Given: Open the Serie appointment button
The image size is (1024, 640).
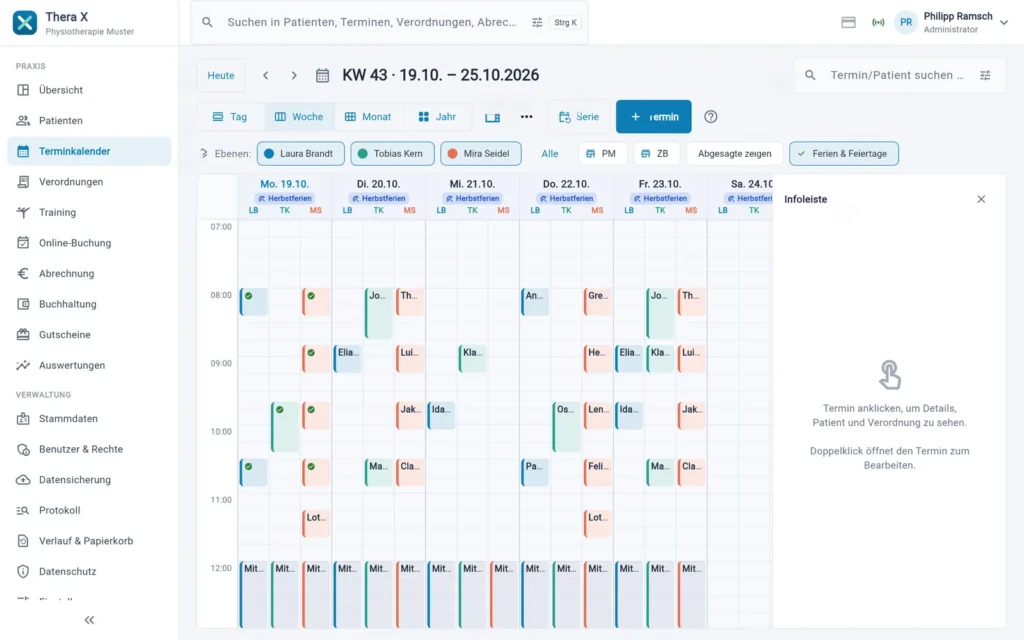Looking at the screenshot, I should [x=579, y=117].
